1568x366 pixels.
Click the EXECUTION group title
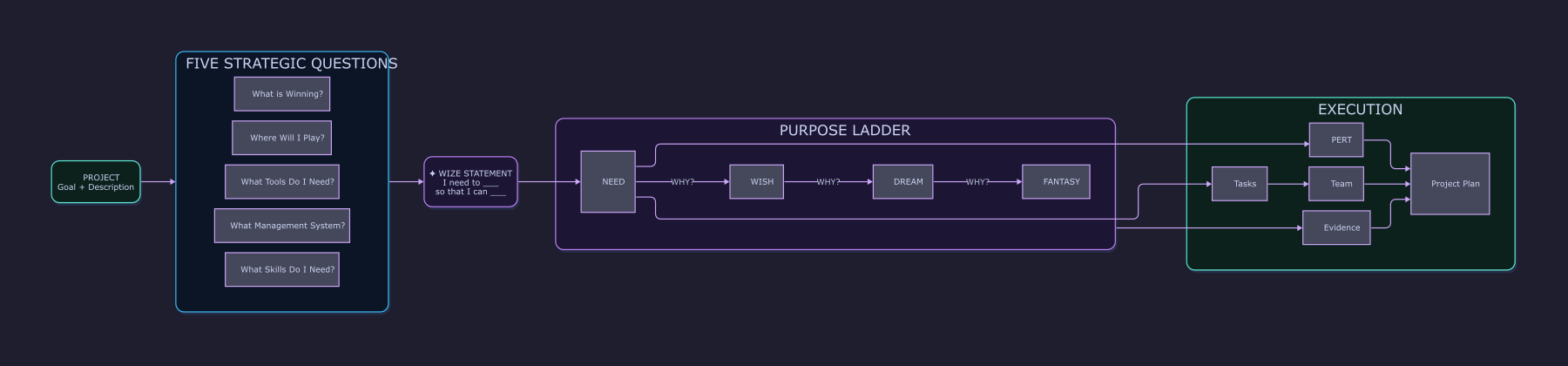1360,110
